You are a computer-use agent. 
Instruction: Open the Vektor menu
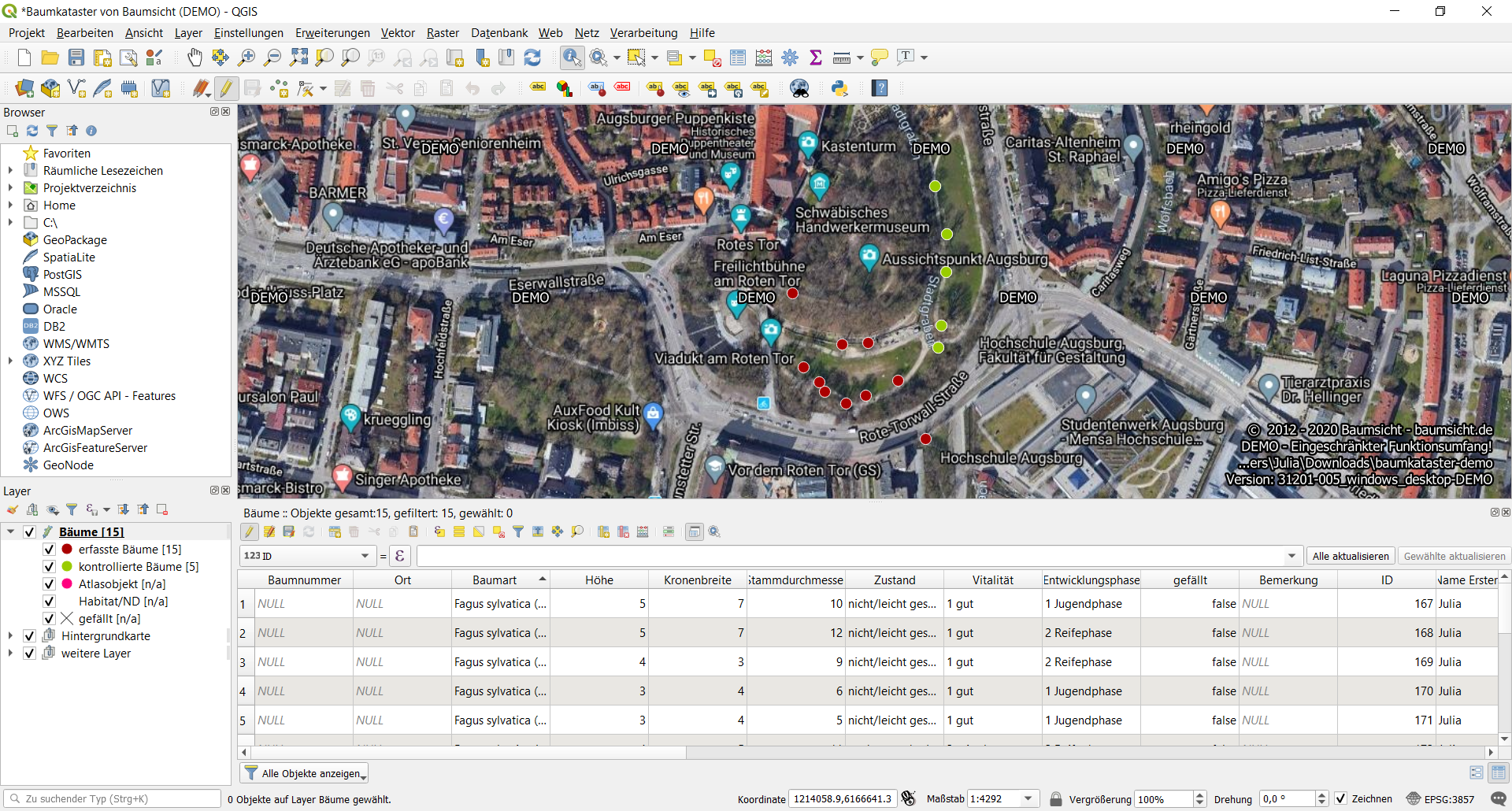point(398,33)
